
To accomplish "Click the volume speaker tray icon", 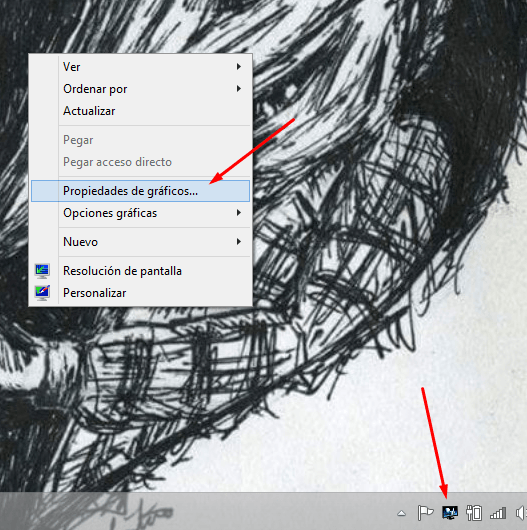I will 521,513.
